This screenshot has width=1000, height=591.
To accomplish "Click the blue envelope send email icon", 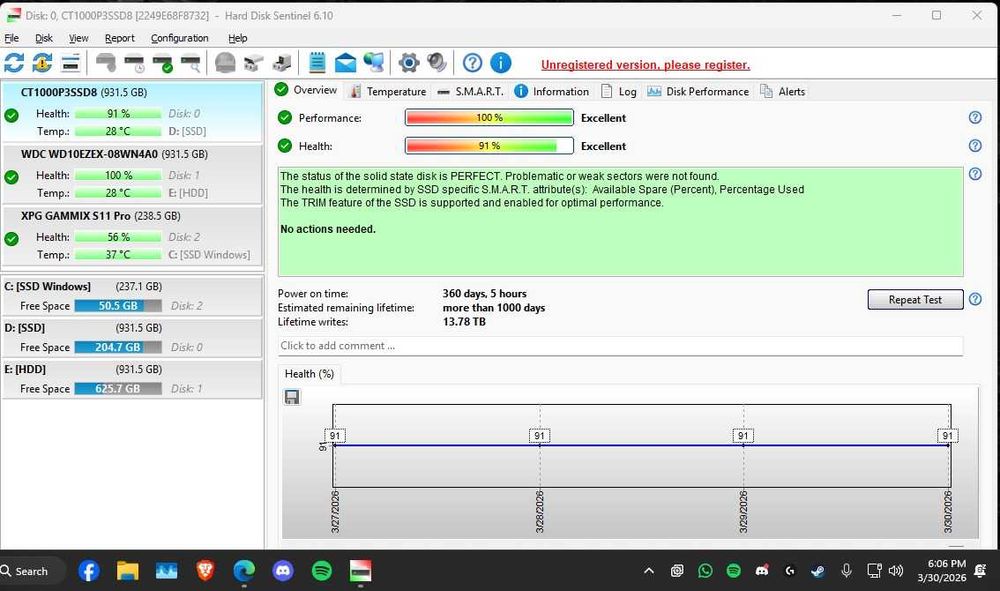I will [345, 62].
